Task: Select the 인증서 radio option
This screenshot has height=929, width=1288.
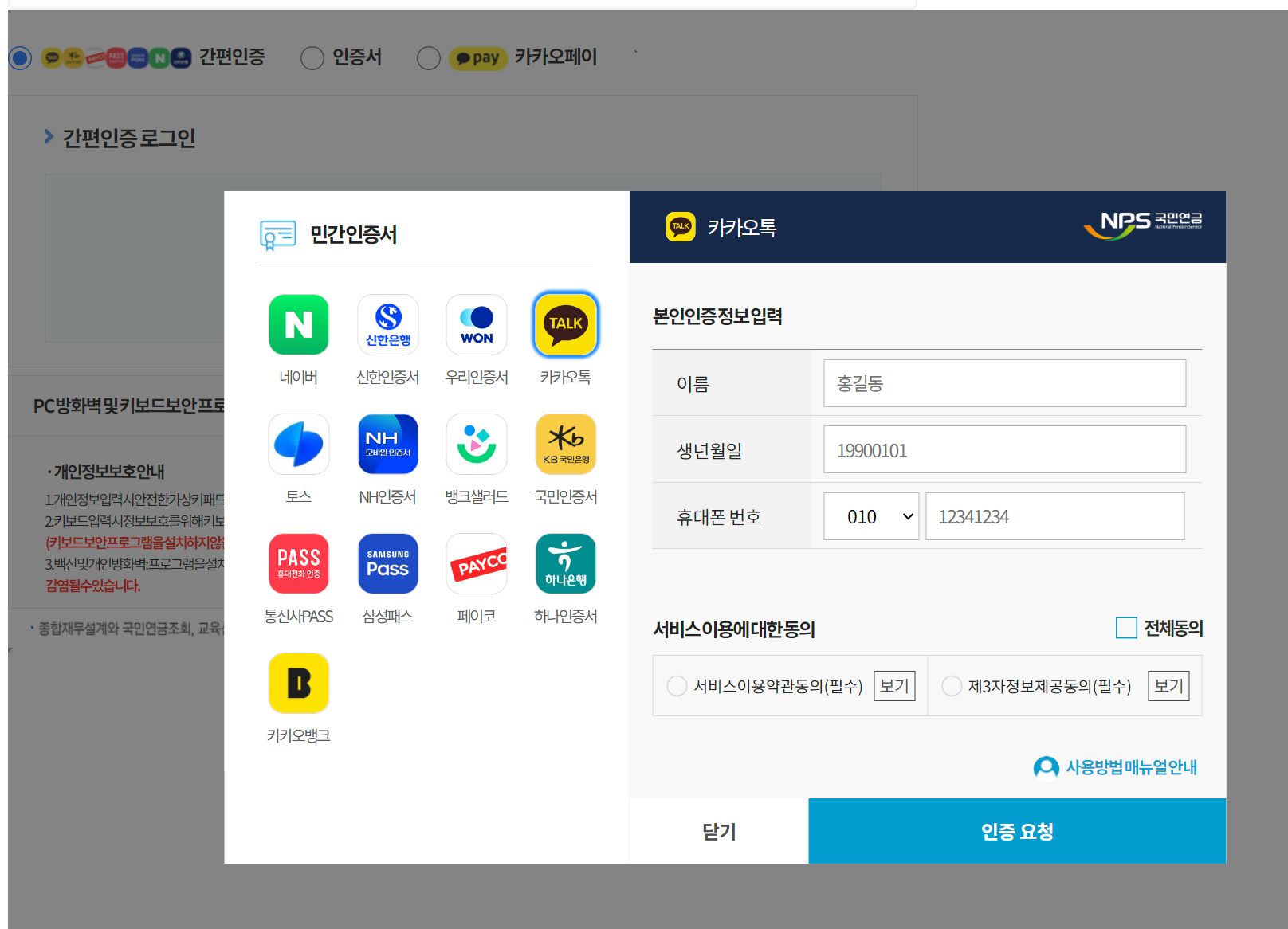Action: (312, 57)
